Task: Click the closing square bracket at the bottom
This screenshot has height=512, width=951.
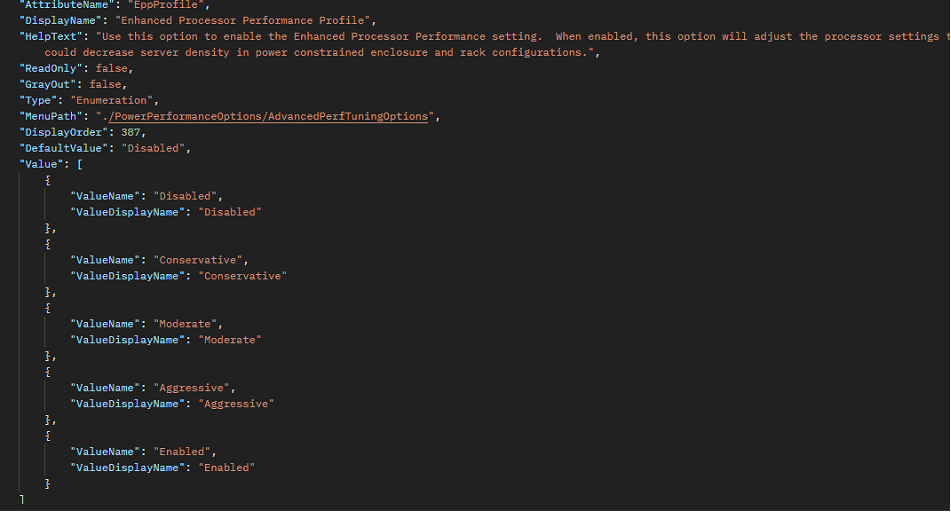Action: click(x=21, y=499)
